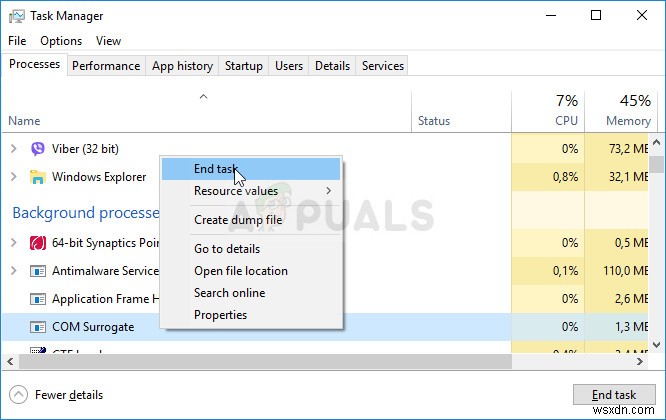Click the Windows Explorer folder icon
Image resolution: width=666 pixels, height=420 pixels.
tap(38, 177)
